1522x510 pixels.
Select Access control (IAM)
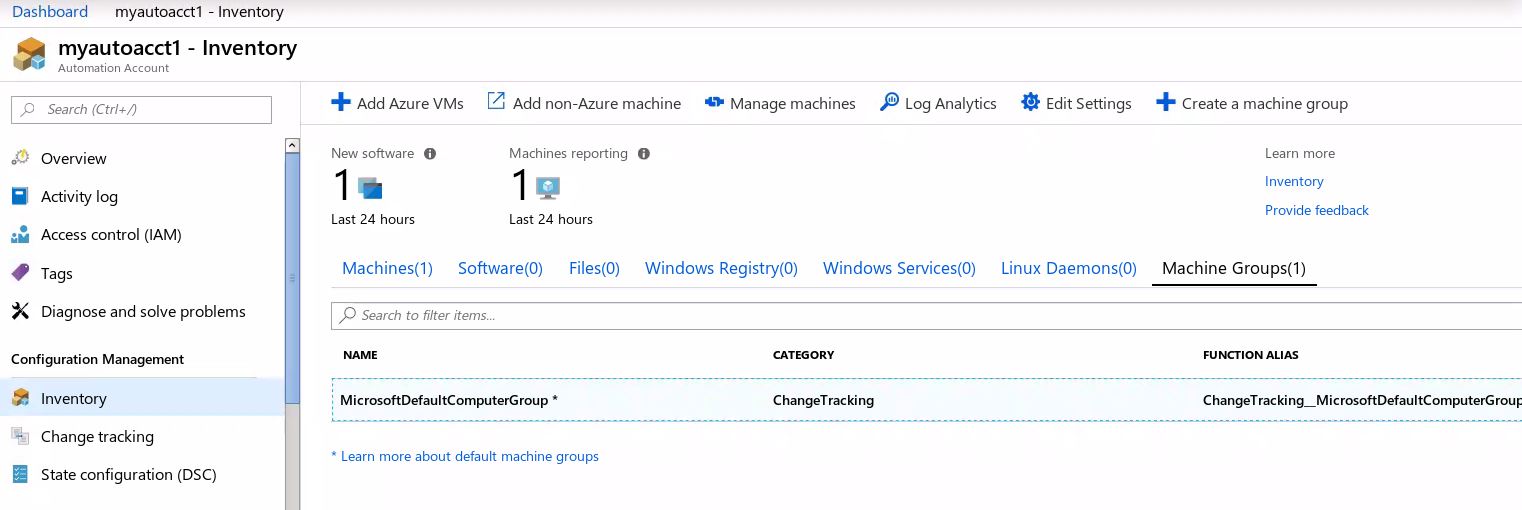pyautogui.click(x=111, y=235)
